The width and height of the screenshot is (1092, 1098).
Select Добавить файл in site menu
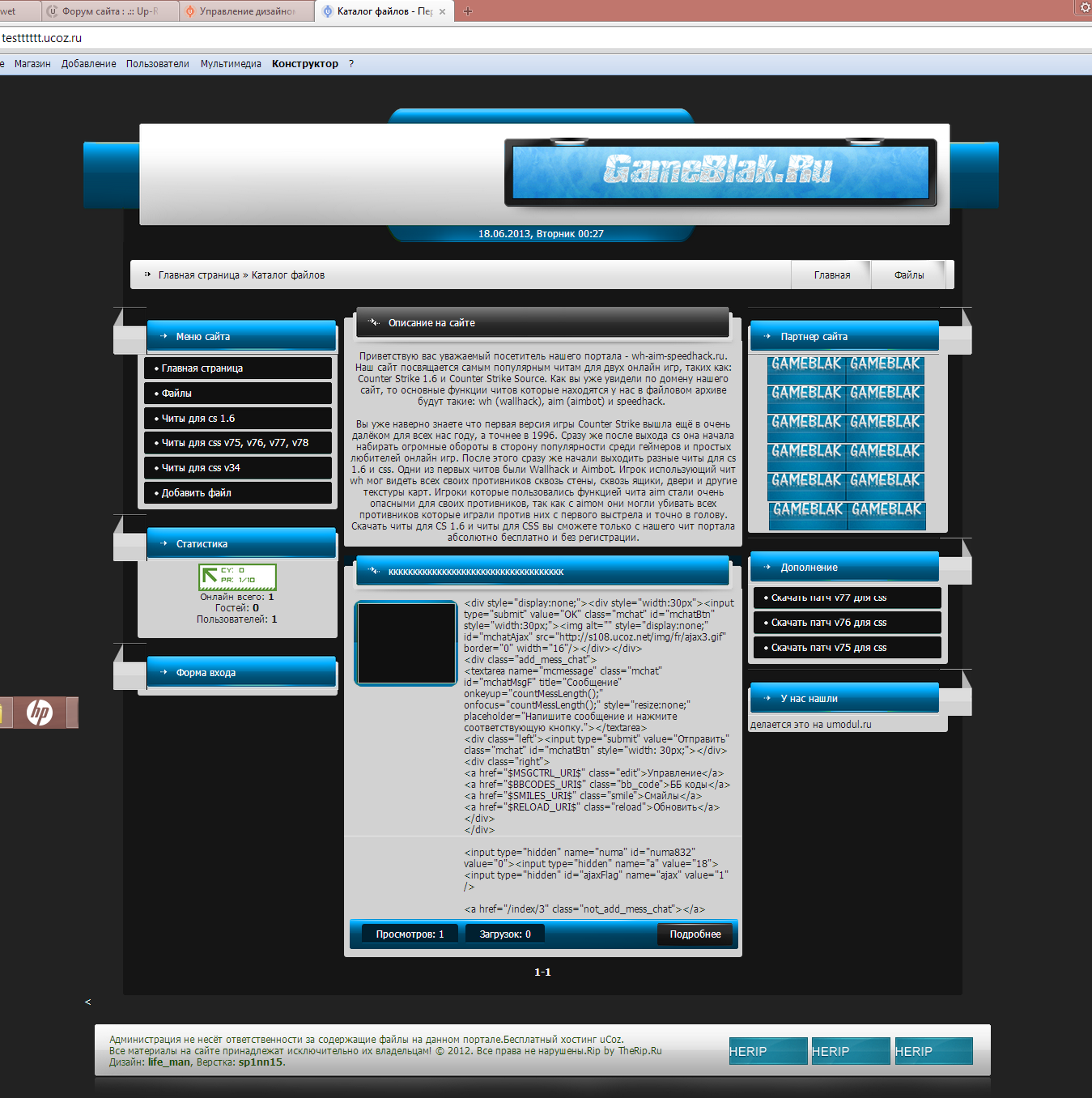point(238,493)
